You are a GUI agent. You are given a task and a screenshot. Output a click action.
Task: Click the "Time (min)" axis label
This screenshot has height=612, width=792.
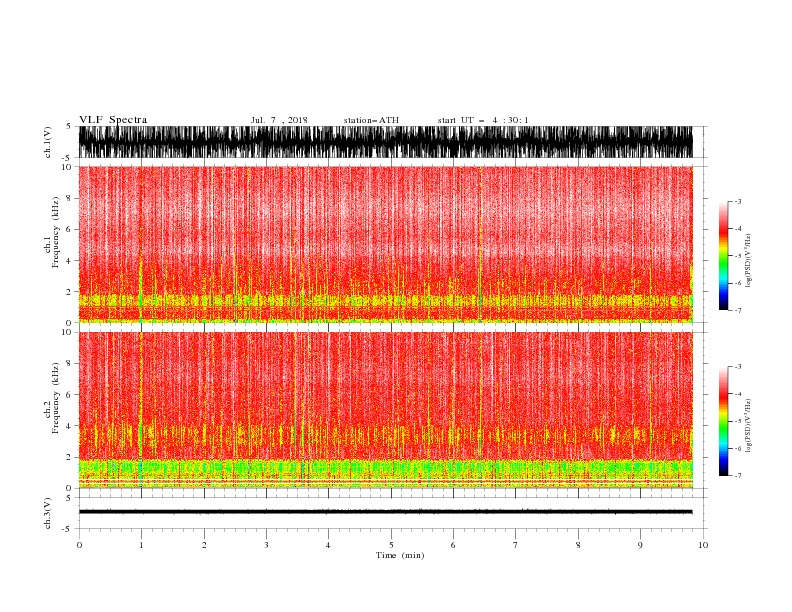click(400, 555)
